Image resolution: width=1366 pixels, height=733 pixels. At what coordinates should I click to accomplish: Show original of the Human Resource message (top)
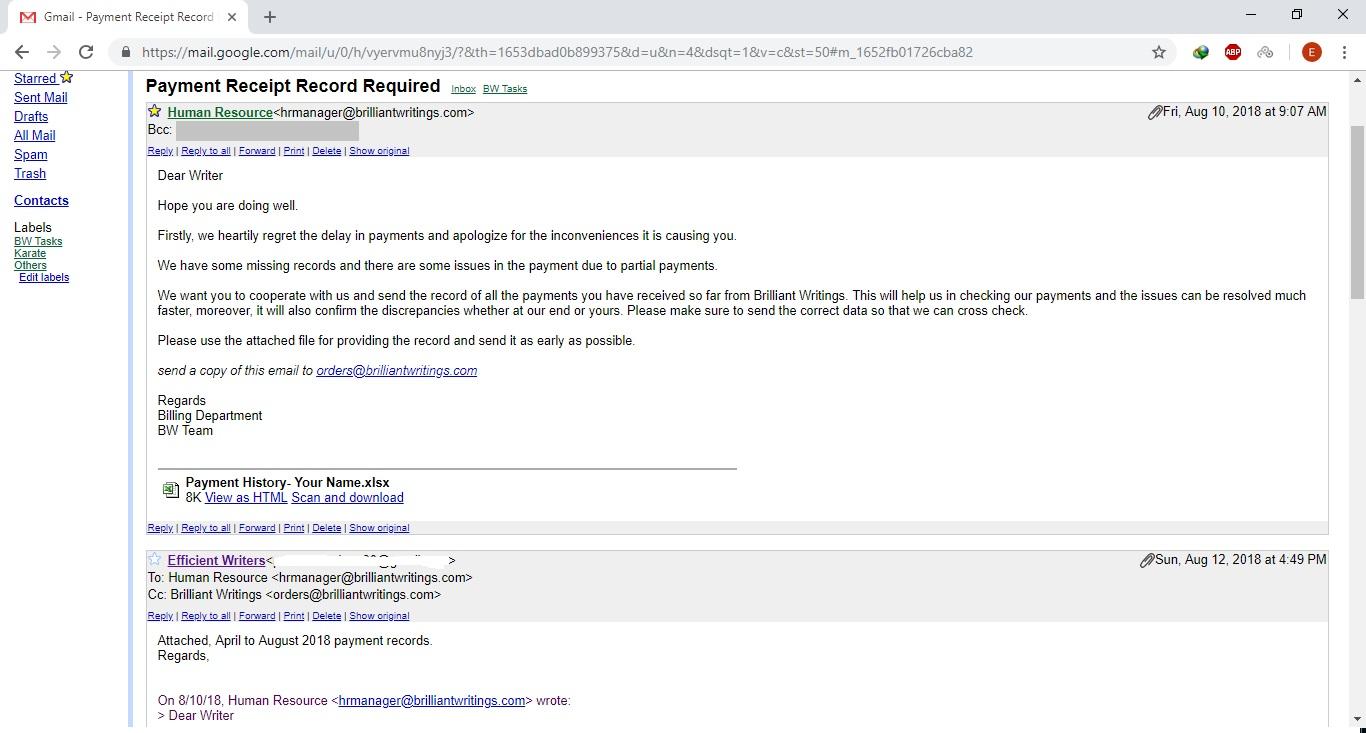379,151
